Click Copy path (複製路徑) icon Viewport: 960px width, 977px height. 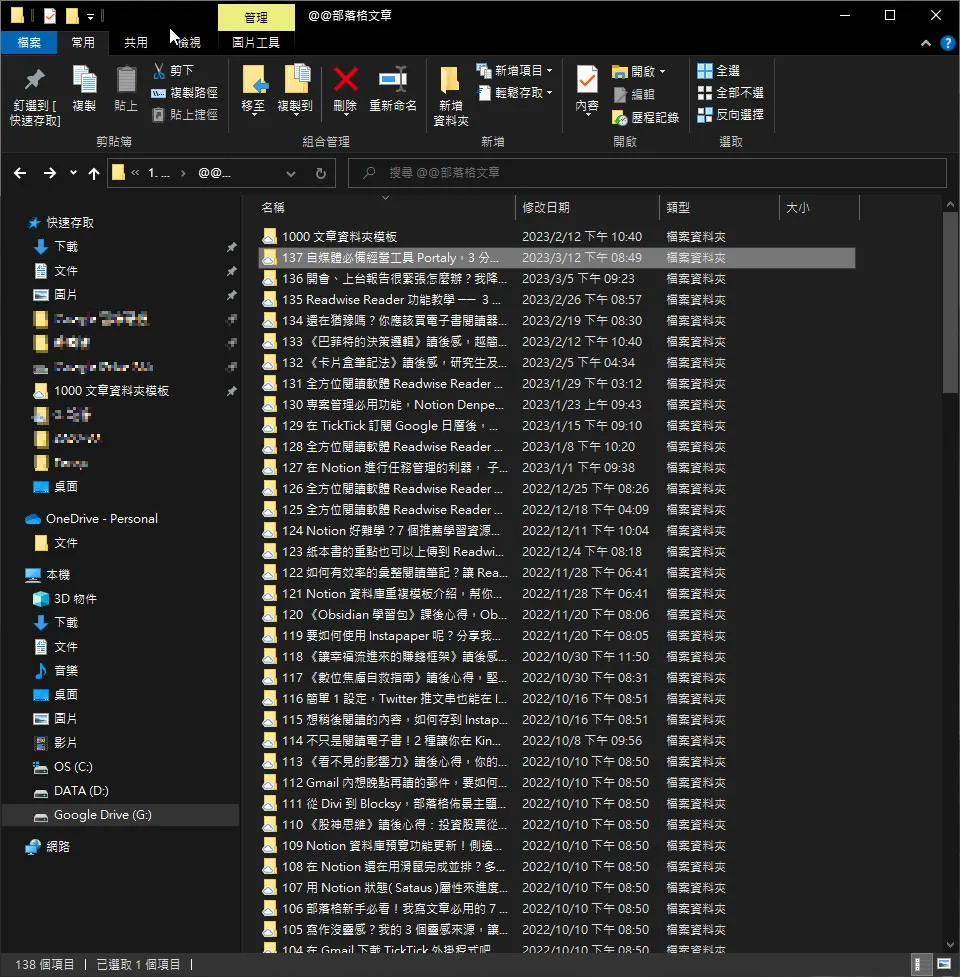158,93
